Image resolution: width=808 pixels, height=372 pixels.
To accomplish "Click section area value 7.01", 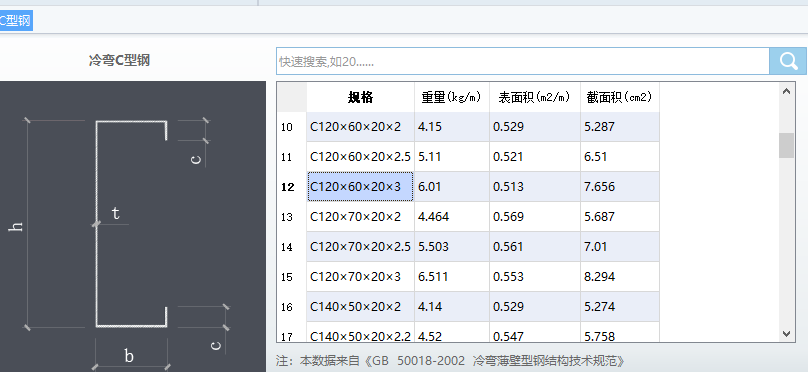I will tap(620, 247).
